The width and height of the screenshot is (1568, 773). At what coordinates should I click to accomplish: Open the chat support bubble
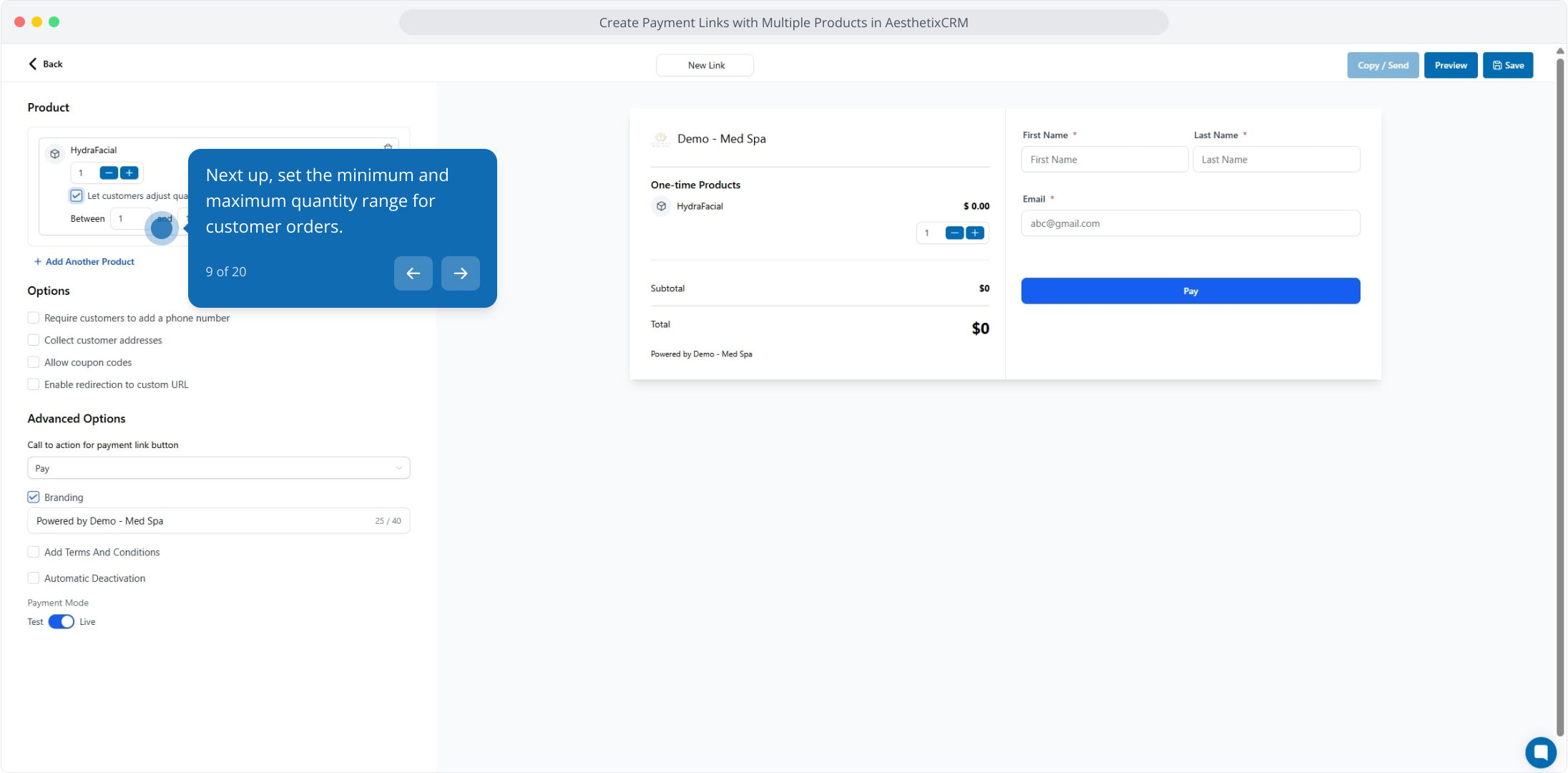1540,752
